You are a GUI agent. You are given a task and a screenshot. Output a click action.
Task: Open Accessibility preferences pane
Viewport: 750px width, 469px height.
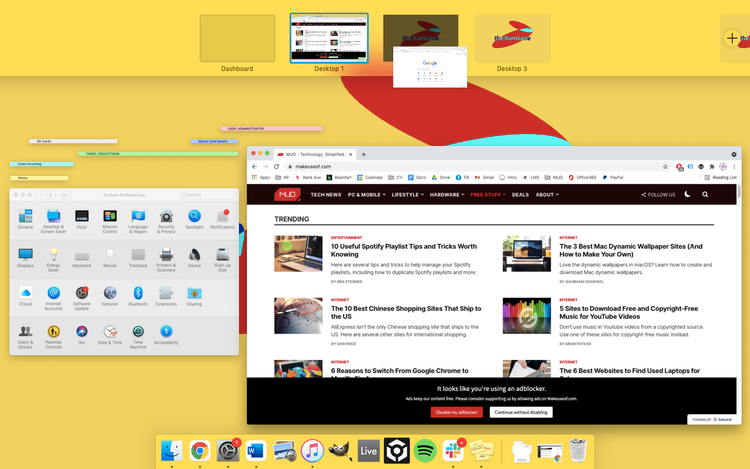166,335
